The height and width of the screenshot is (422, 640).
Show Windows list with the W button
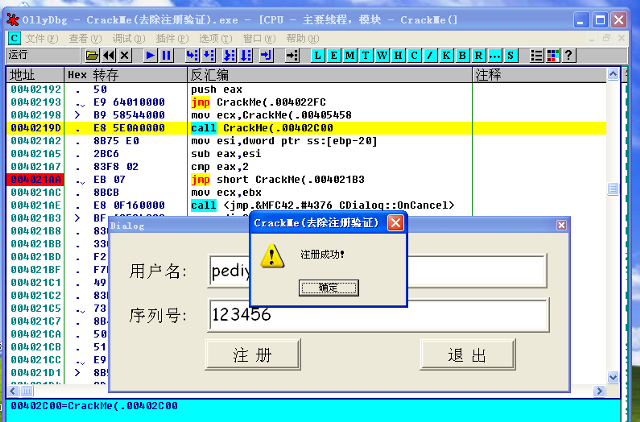pyautogui.click(x=382, y=55)
